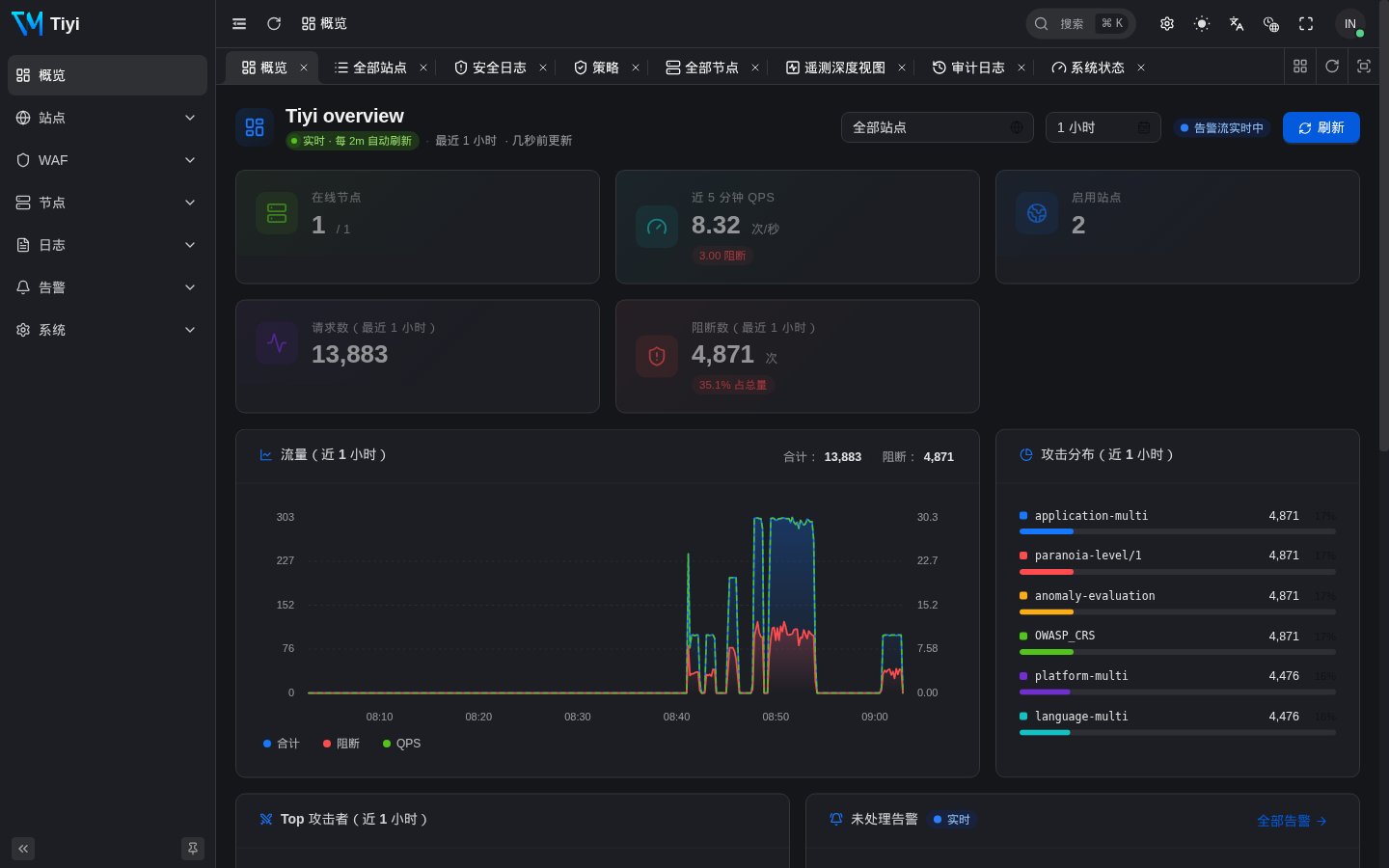
Task: Click the 3.00 阻断 red tag
Action: 722,256
